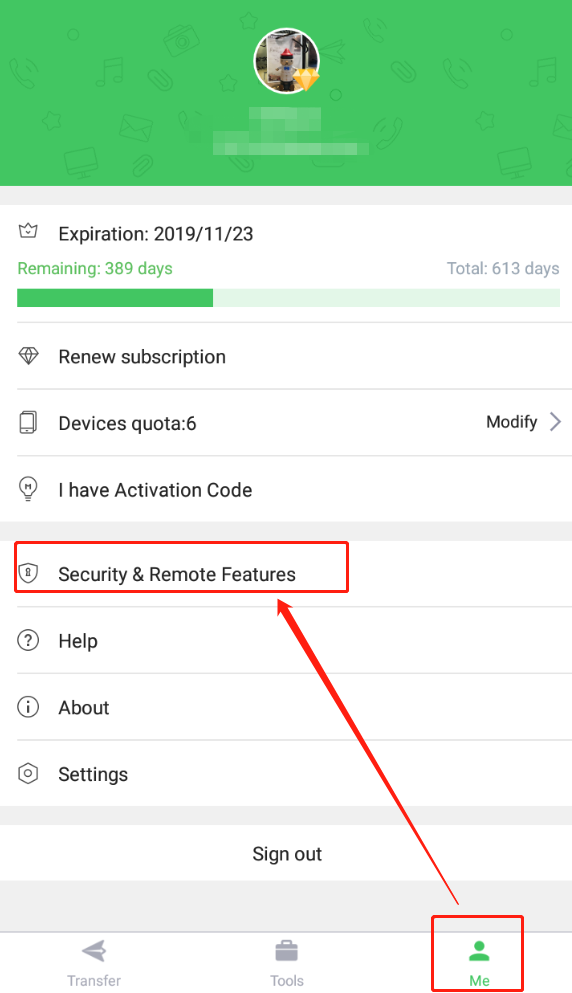Click the hexagon Settings gear icon
Viewport: 572px width, 993px height.
tap(28, 773)
